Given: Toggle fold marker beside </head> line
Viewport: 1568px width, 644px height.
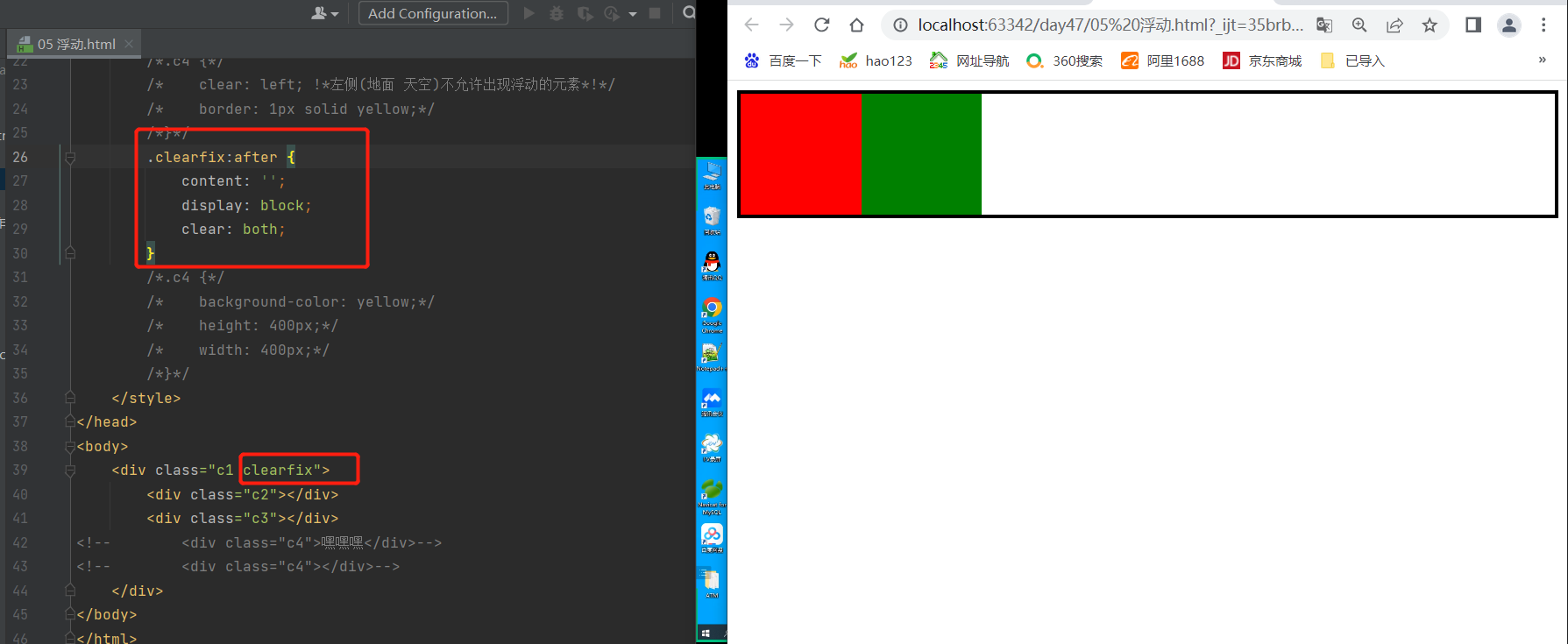Looking at the screenshot, I should click(70, 421).
